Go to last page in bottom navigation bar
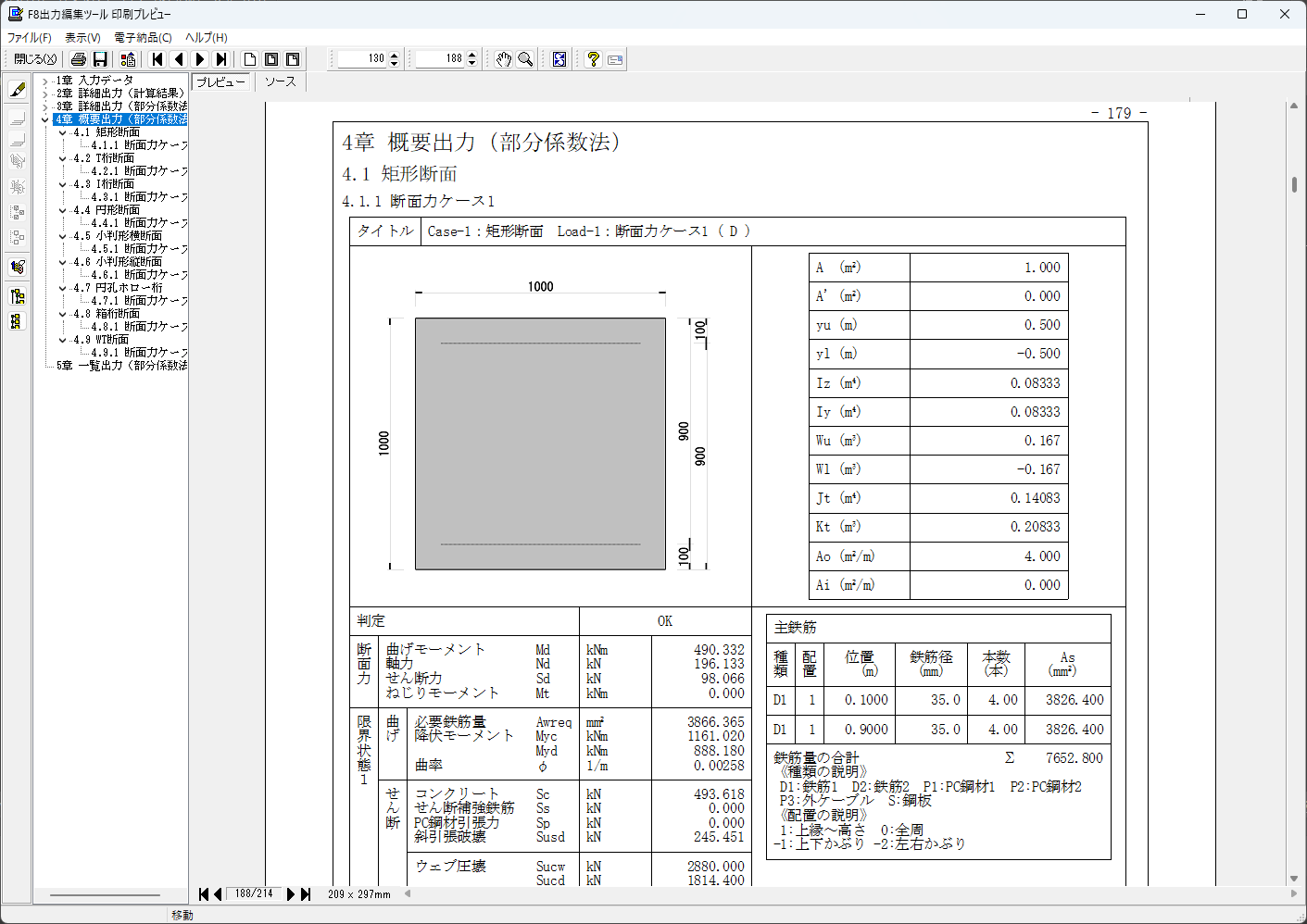 [306, 894]
